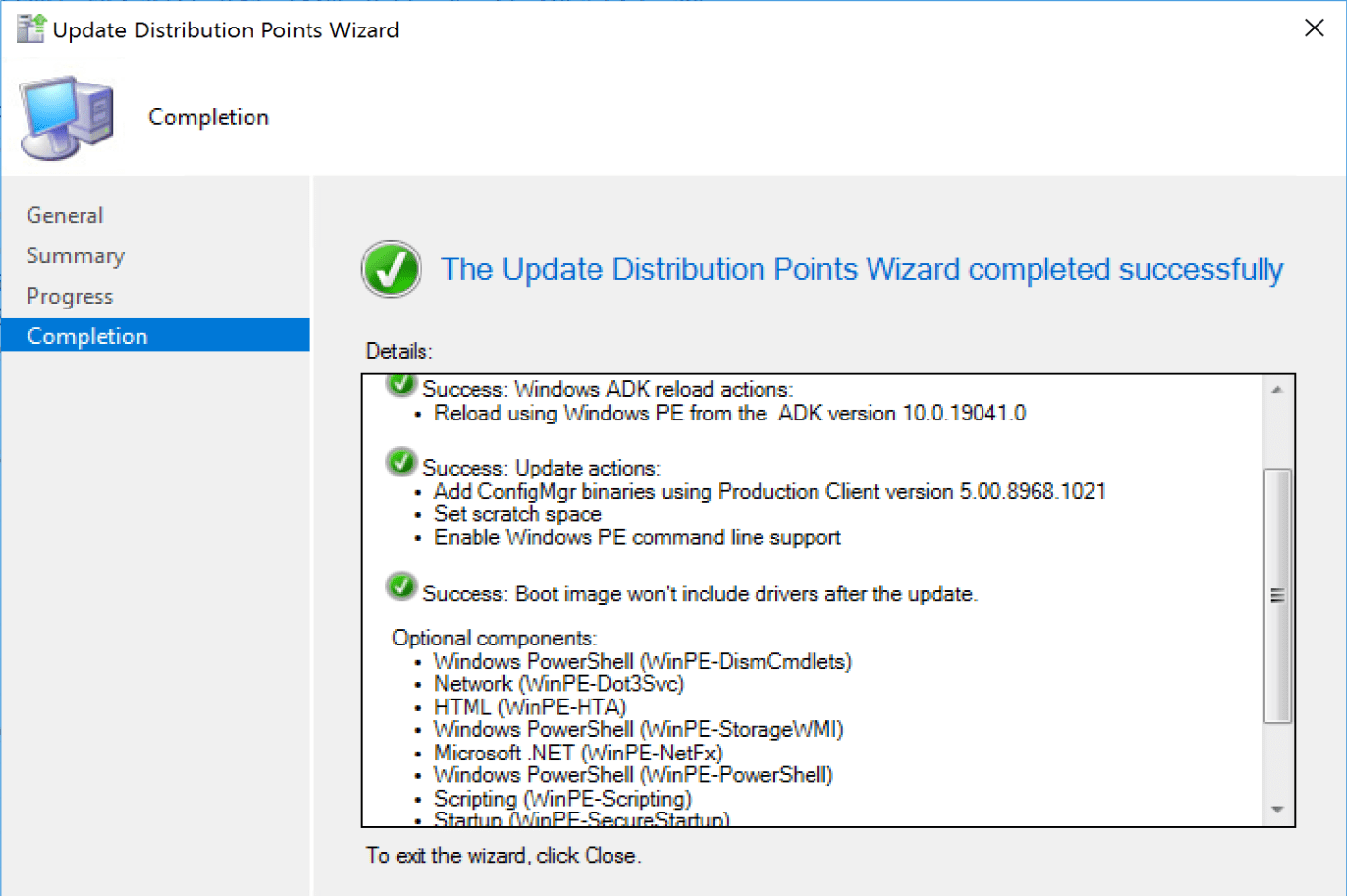Select the General page in the sidebar
The height and width of the screenshot is (896, 1347).
pos(64,215)
